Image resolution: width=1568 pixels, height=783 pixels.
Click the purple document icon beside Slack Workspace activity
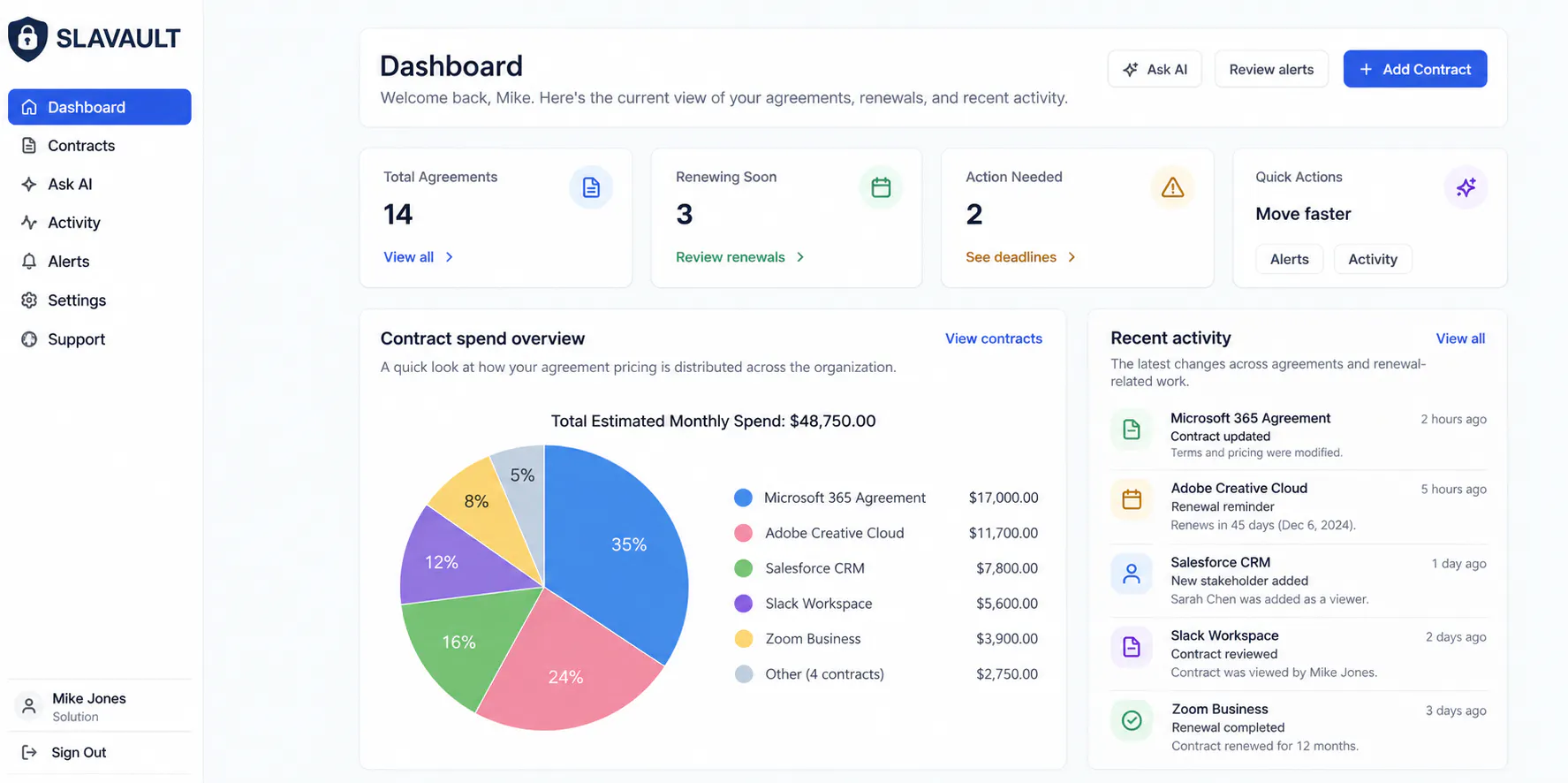pos(1132,647)
